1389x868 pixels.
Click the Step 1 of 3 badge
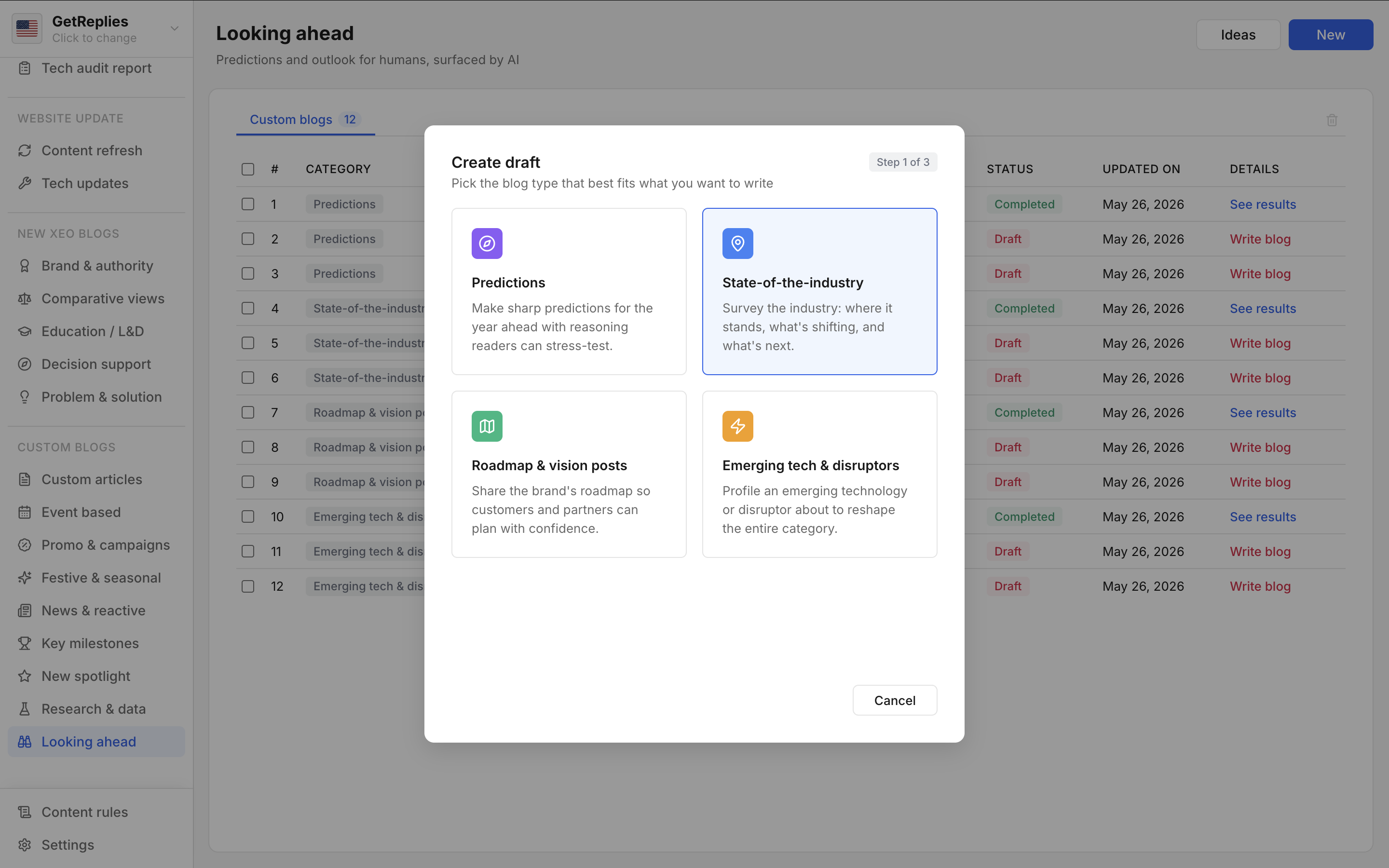[x=903, y=162]
